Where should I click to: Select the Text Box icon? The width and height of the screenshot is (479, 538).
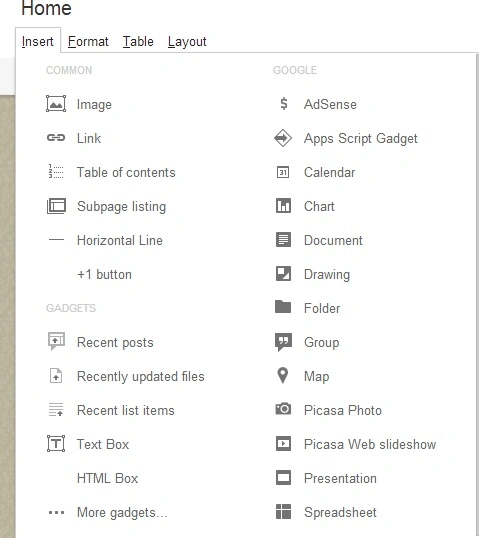tap(56, 443)
